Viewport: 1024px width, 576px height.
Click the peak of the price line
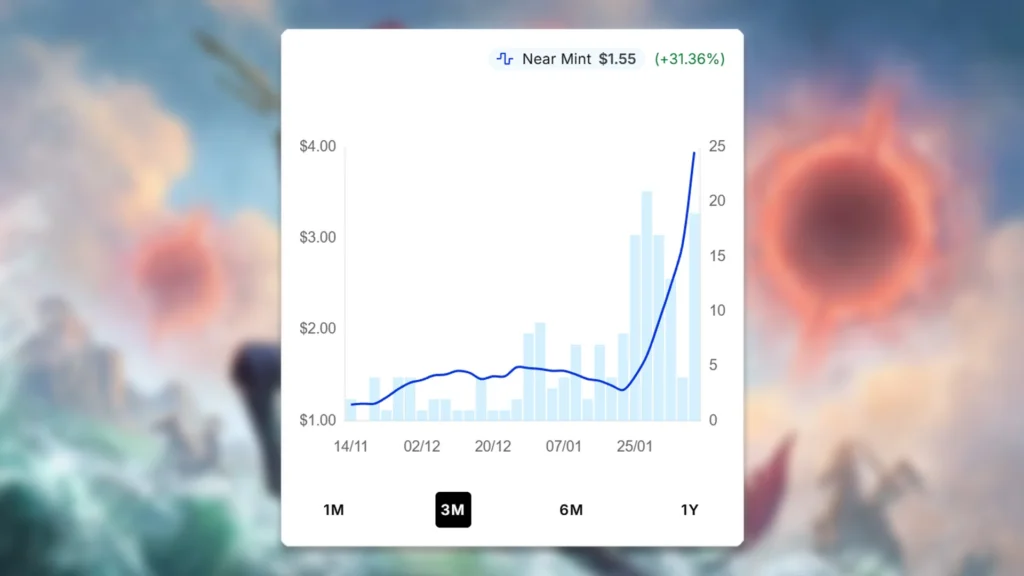695,153
